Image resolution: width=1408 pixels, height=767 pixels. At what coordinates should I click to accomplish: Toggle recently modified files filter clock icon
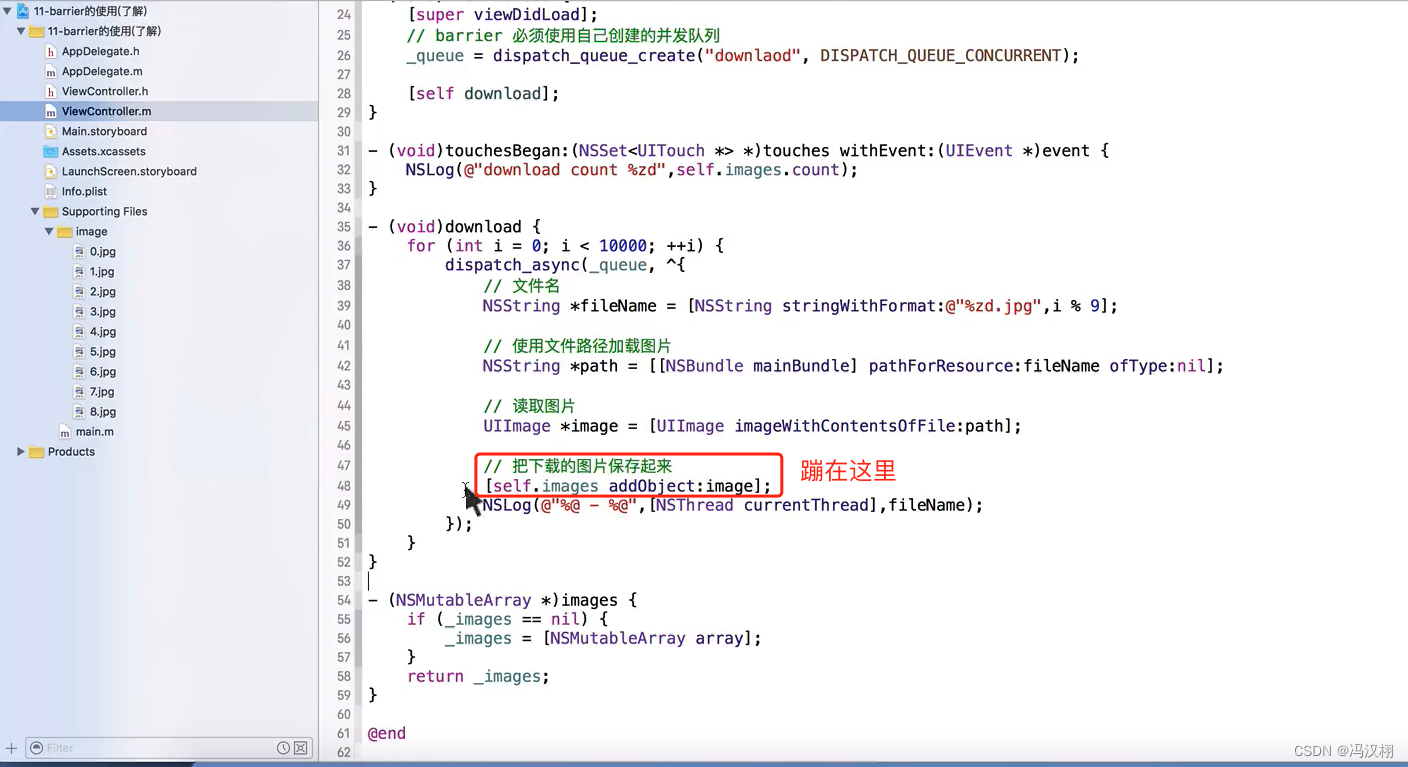[x=283, y=748]
